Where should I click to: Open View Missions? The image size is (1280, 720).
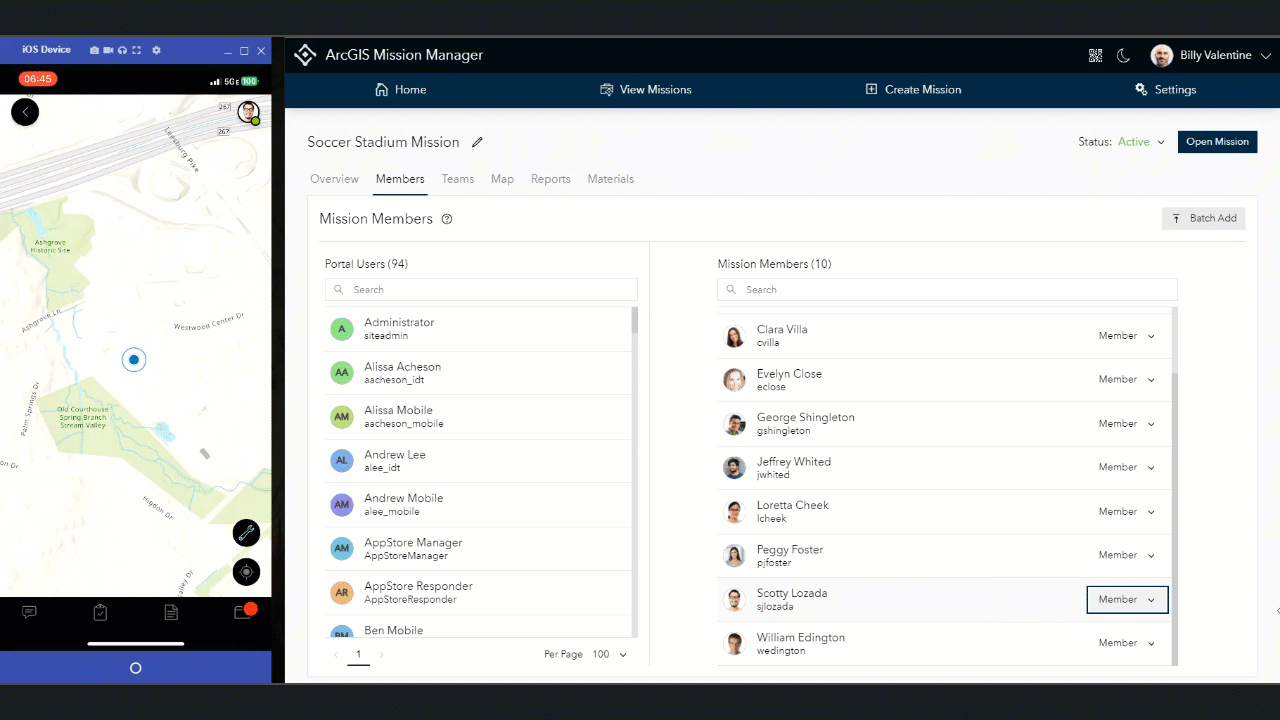[x=645, y=89]
